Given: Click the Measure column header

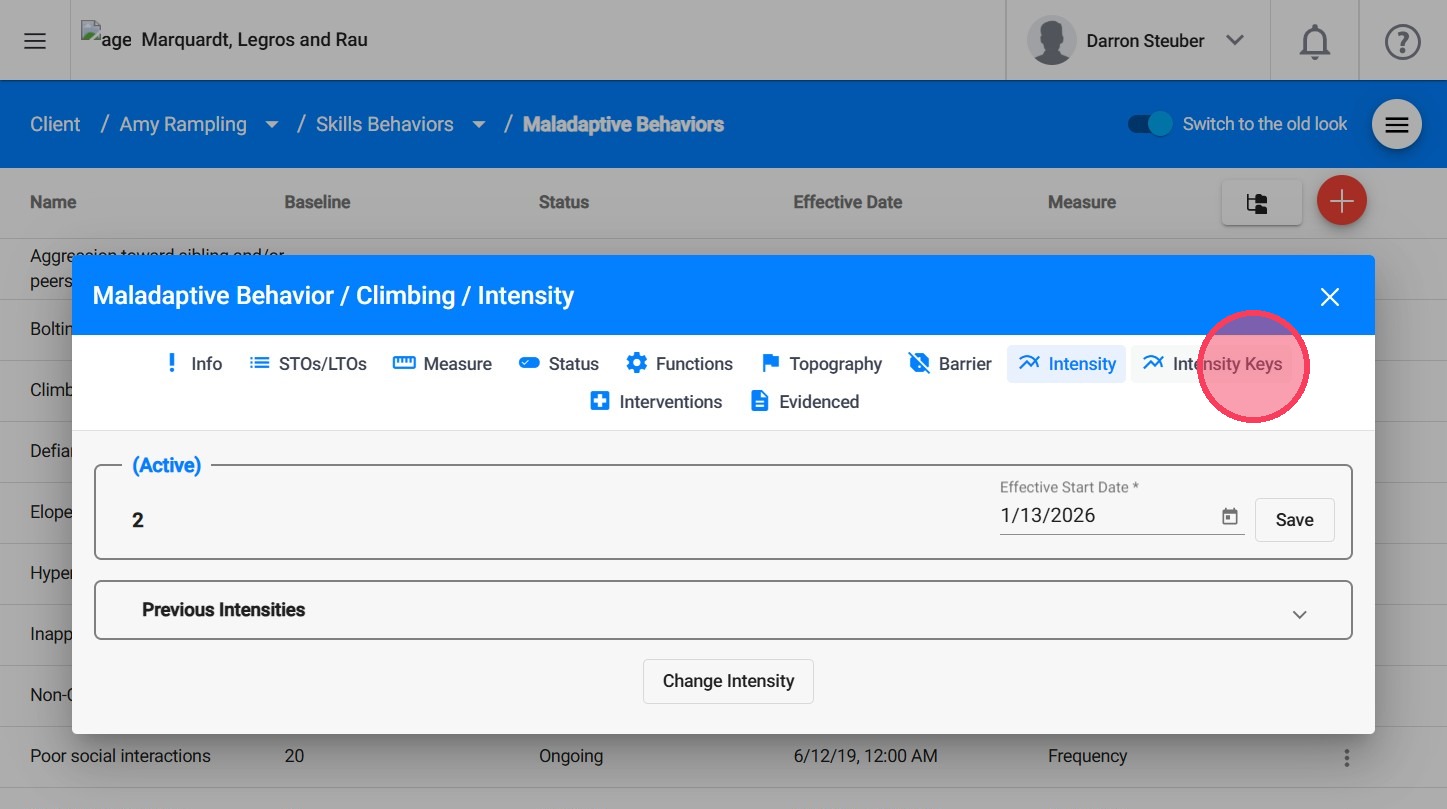Looking at the screenshot, I should click(x=1082, y=202).
